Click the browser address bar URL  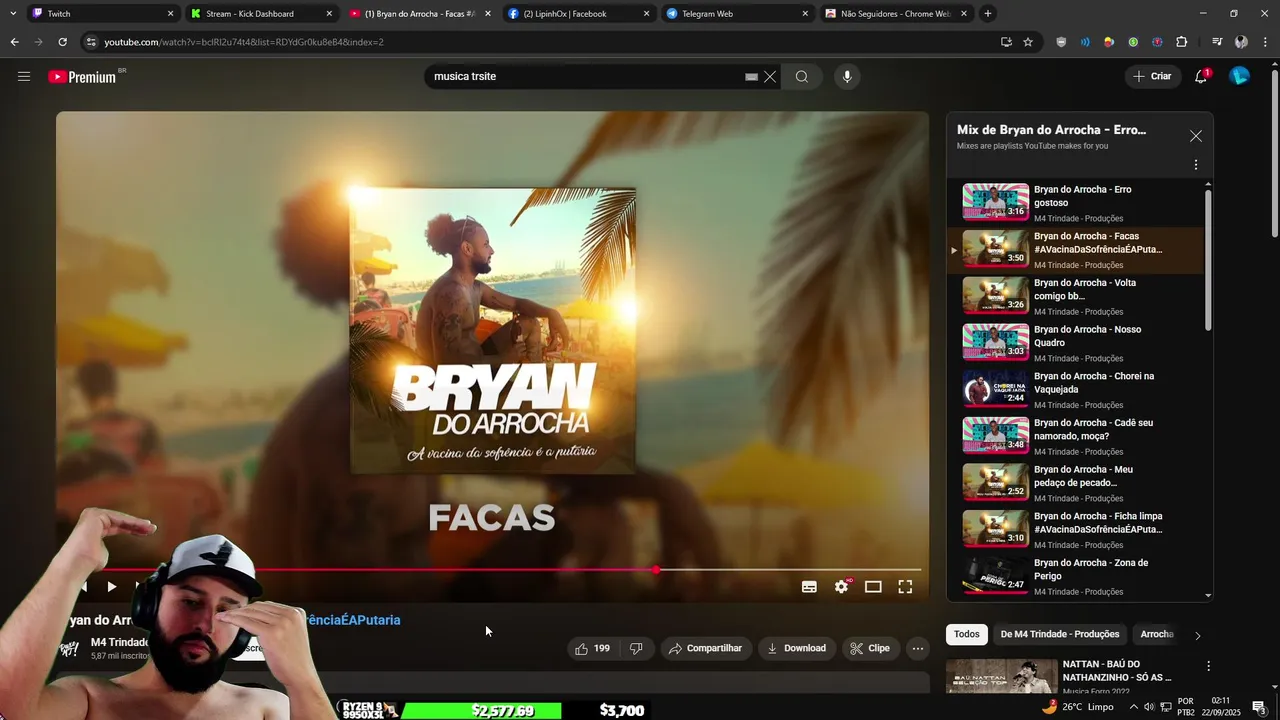(244, 42)
